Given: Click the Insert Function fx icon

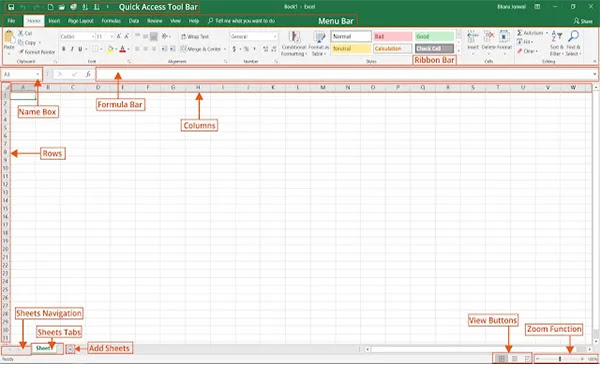Looking at the screenshot, I should (x=88, y=74).
